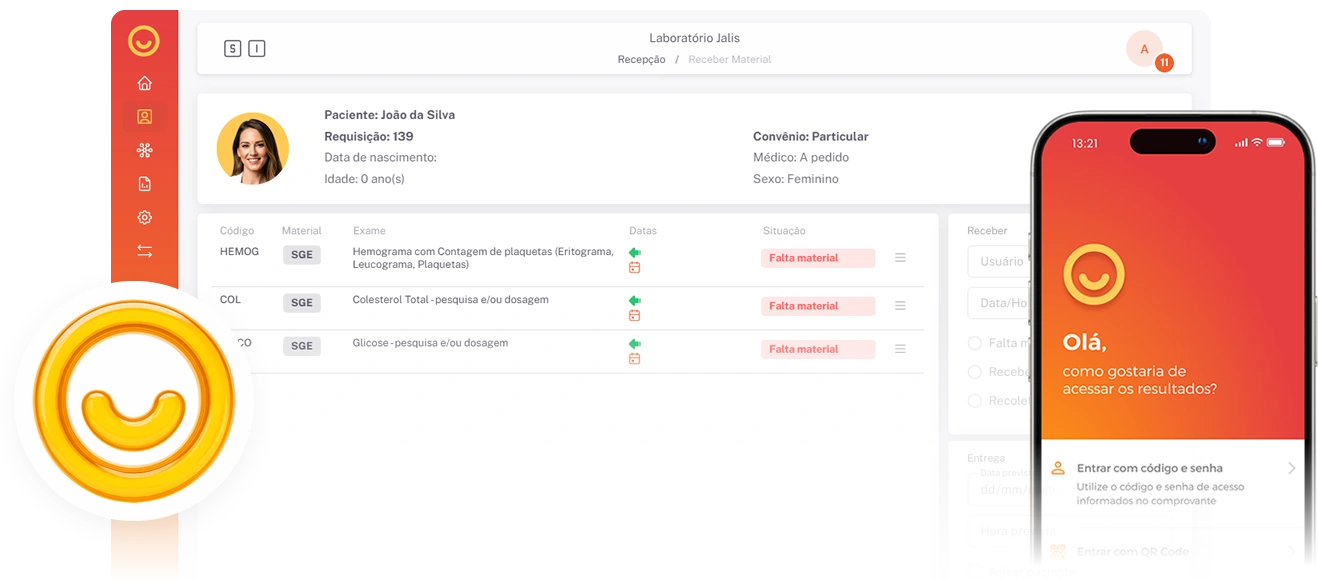
Task: Click the dd/mm delivery date field
Action: 1000,490
